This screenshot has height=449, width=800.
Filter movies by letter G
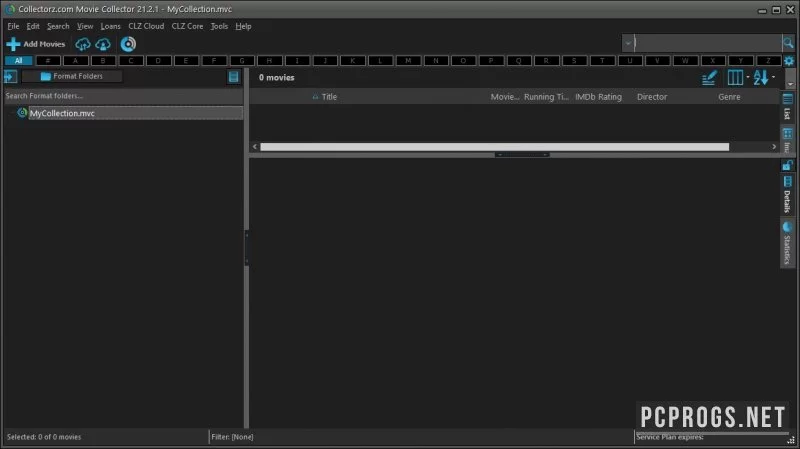pos(241,61)
